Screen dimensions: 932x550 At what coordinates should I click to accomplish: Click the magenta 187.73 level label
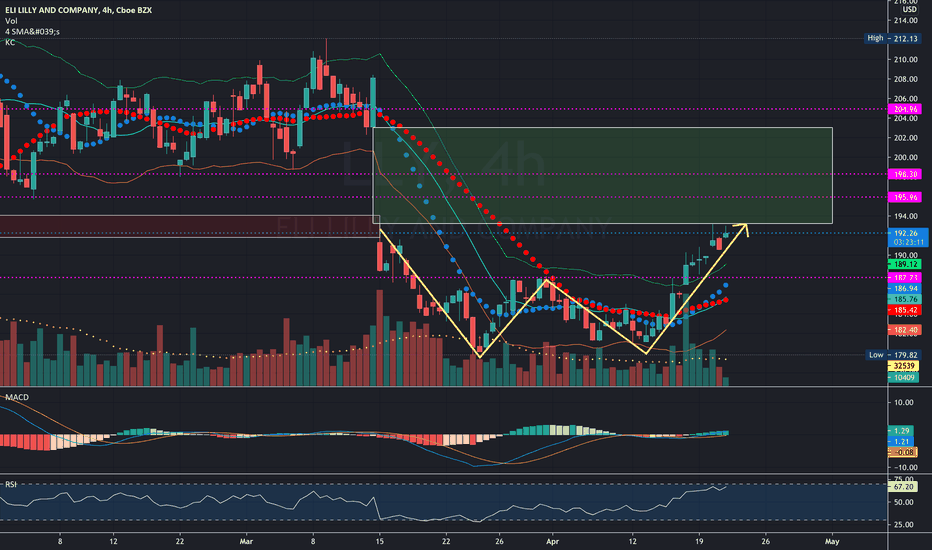pyautogui.click(x=904, y=278)
